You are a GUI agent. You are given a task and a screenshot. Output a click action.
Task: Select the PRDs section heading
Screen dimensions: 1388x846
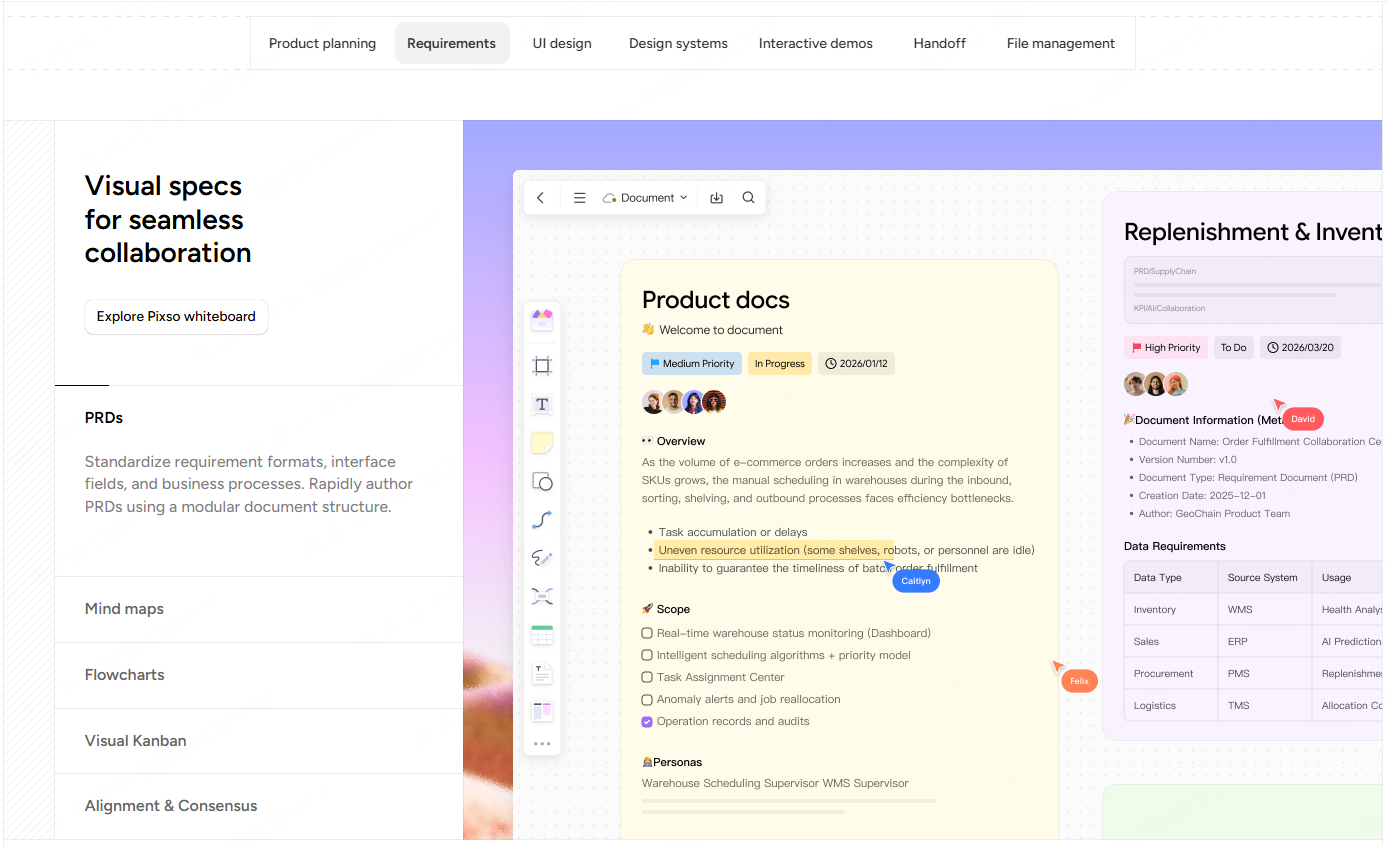tap(104, 418)
